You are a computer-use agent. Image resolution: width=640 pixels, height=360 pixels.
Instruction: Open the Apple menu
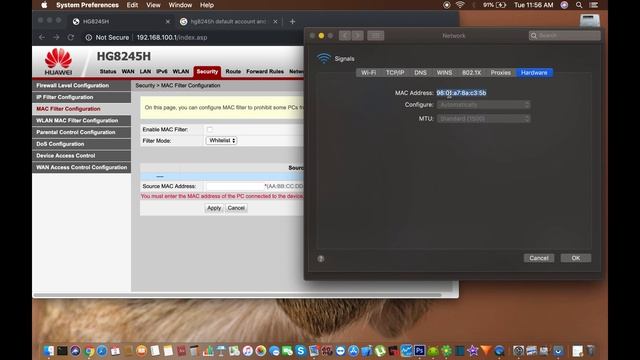(x=44, y=5)
